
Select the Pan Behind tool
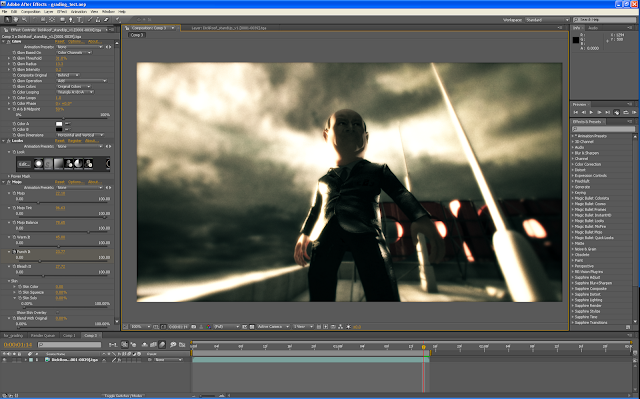click(x=52, y=20)
